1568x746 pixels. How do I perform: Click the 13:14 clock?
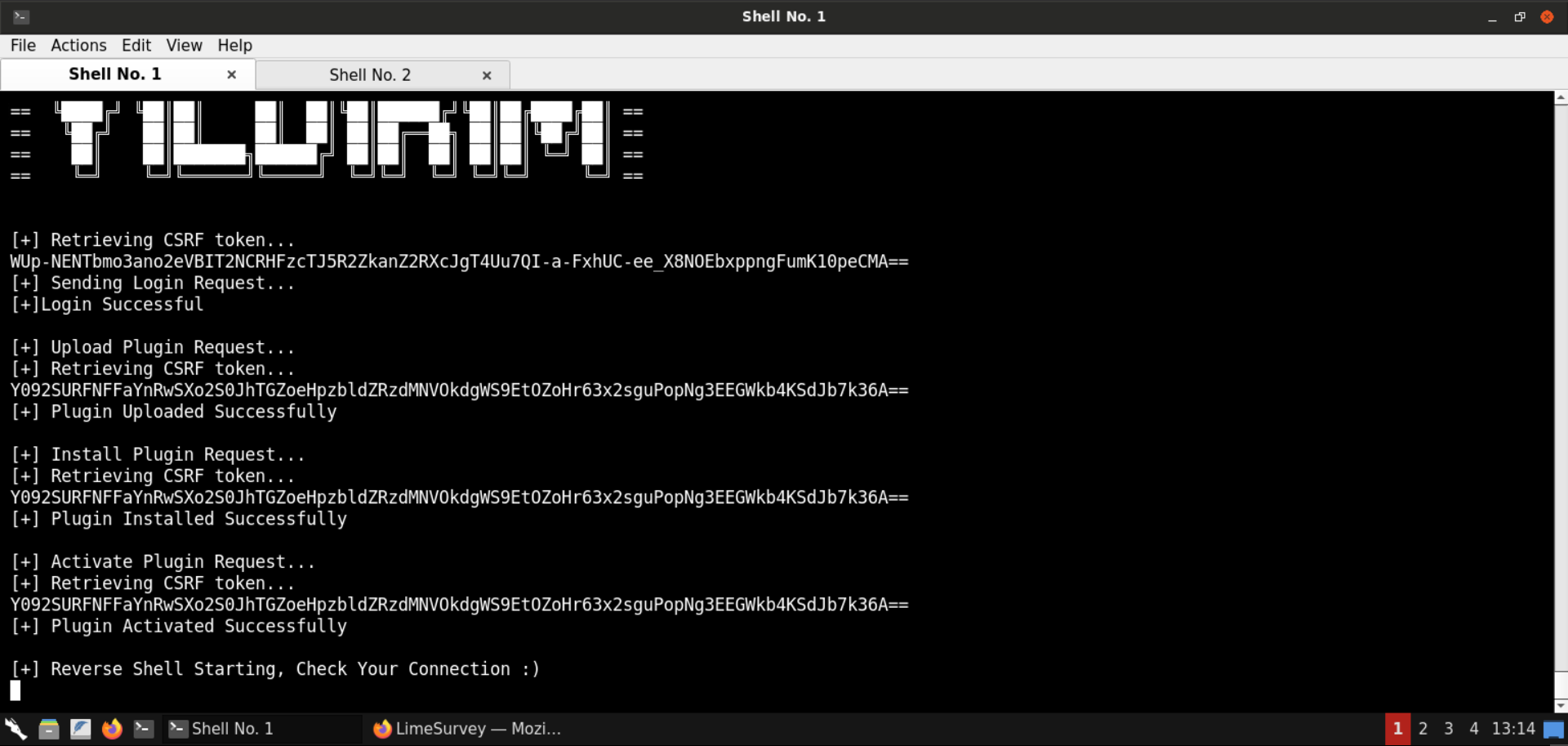coord(1513,729)
